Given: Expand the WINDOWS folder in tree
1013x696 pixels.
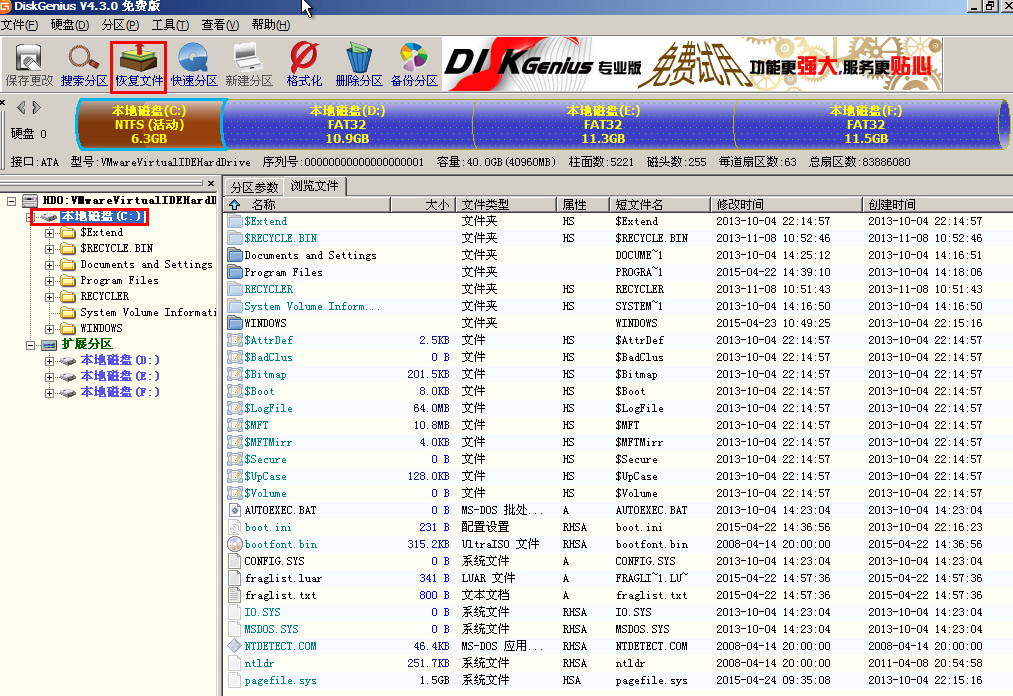Looking at the screenshot, I should tap(50, 328).
